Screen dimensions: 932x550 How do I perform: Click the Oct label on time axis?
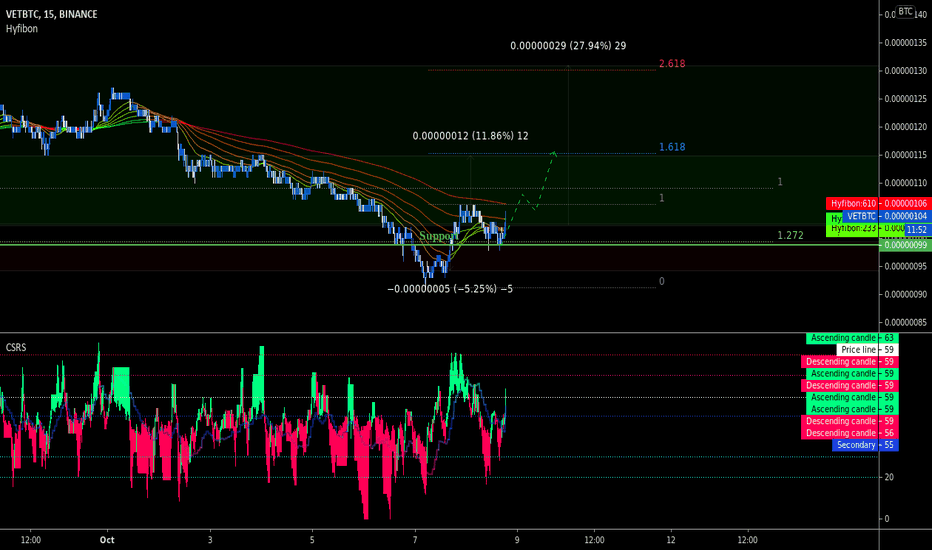[x=107, y=540]
